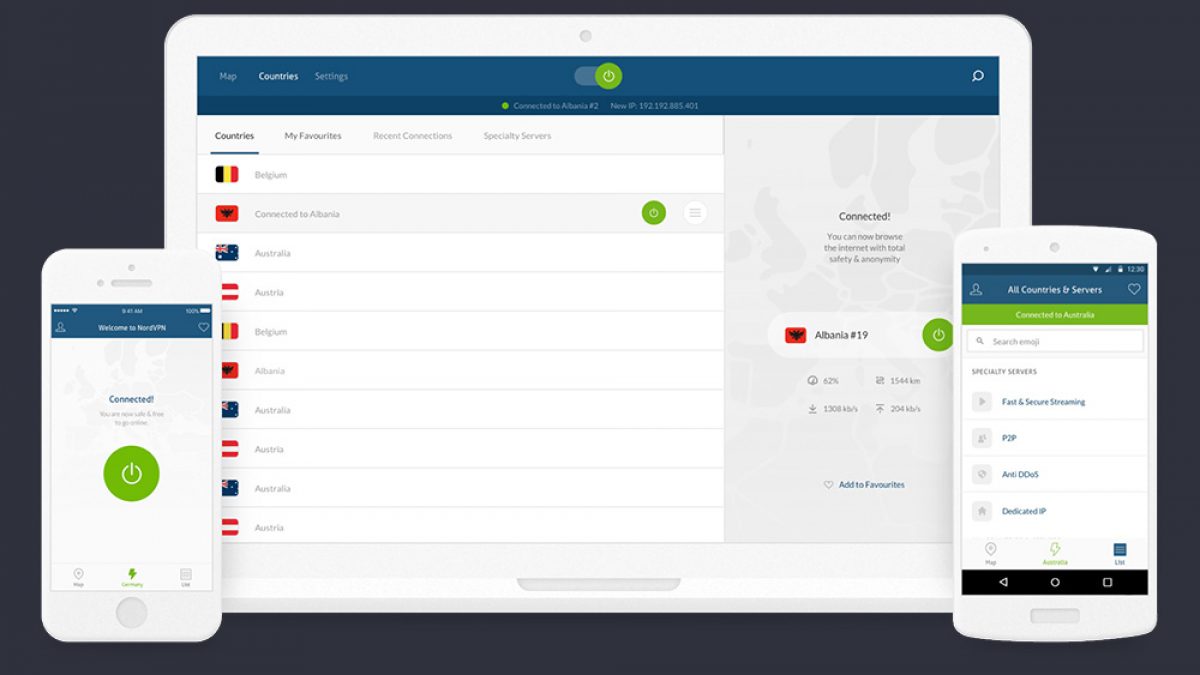
Task: Switch to the My Favourites tab
Action: pos(312,136)
